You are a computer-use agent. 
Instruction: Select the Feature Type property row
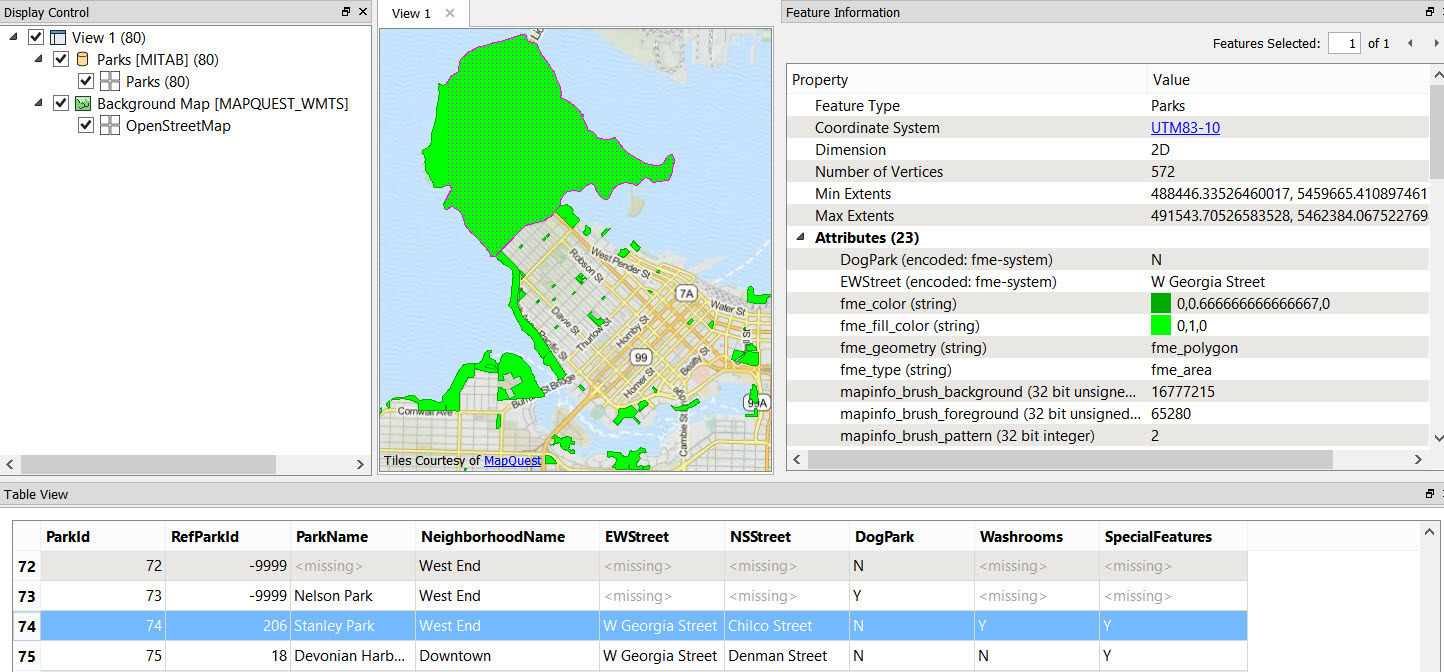(1109, 106)
